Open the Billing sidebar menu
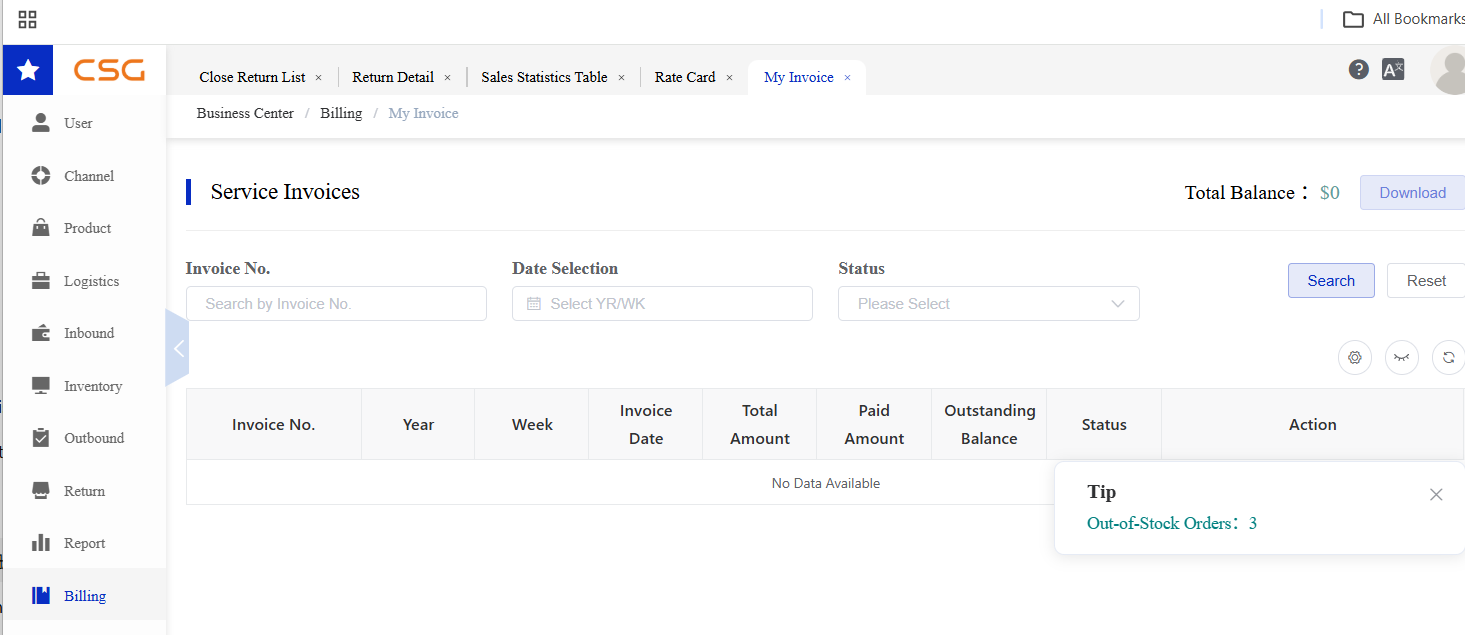Screen dimensions: 1465x635 (x=84, y=596)
